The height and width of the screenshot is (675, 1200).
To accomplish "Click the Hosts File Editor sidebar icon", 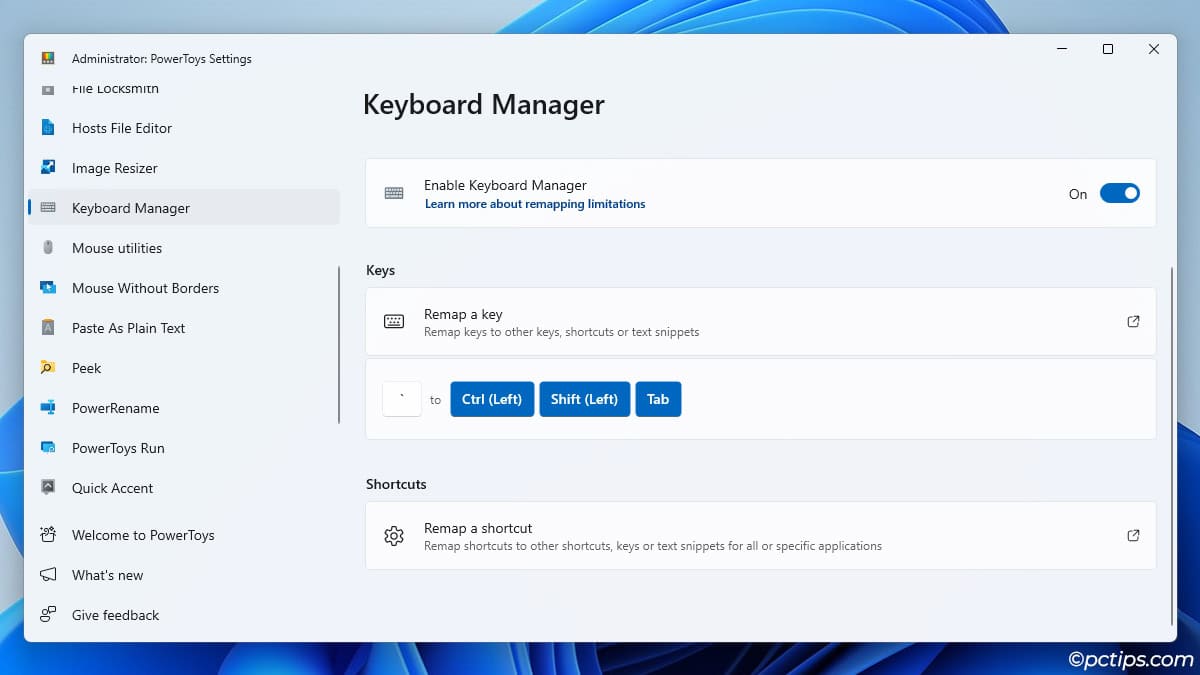I will click(x=48, y=128).
